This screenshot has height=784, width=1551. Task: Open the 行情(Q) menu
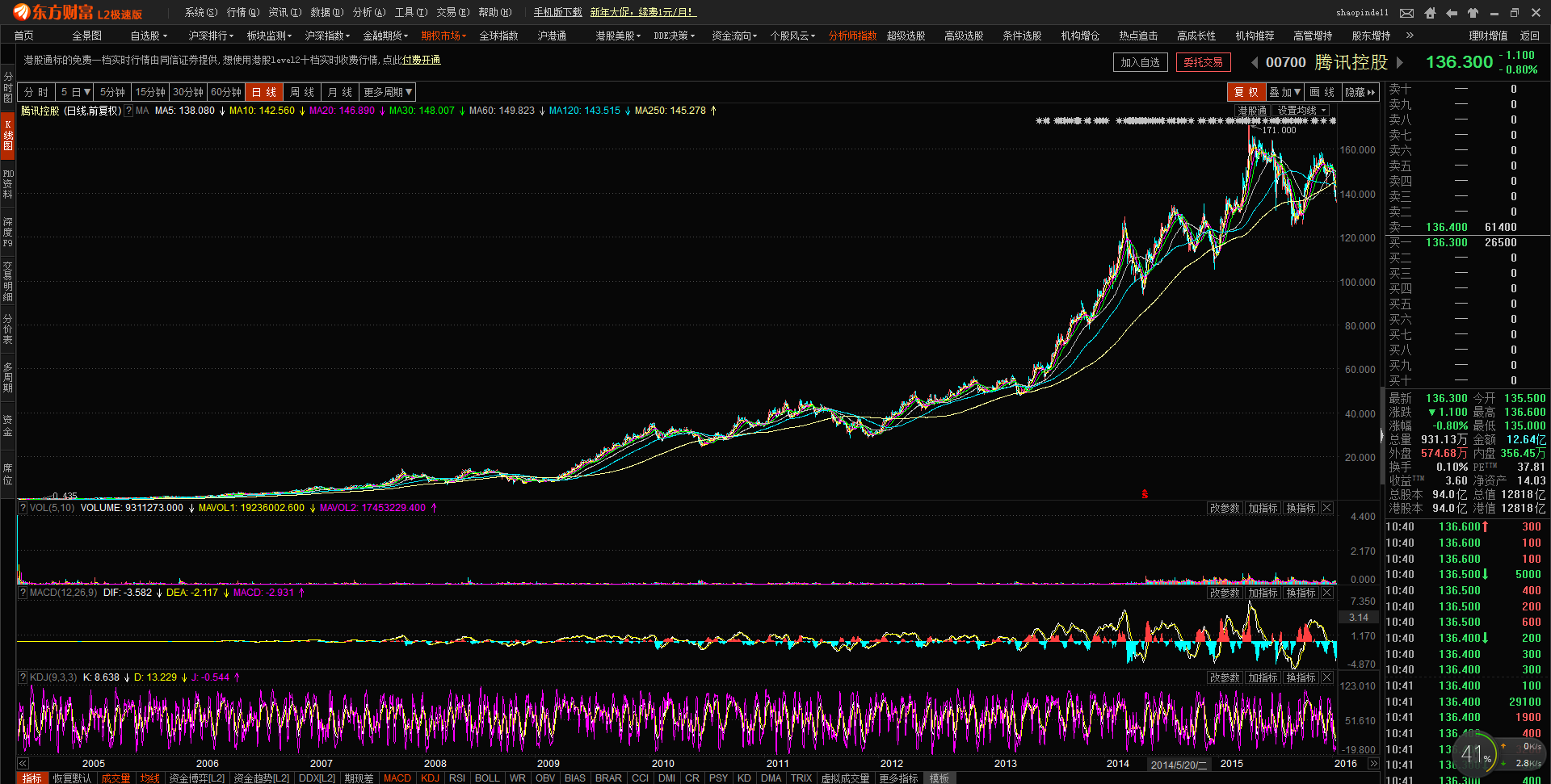pos(243,12)
